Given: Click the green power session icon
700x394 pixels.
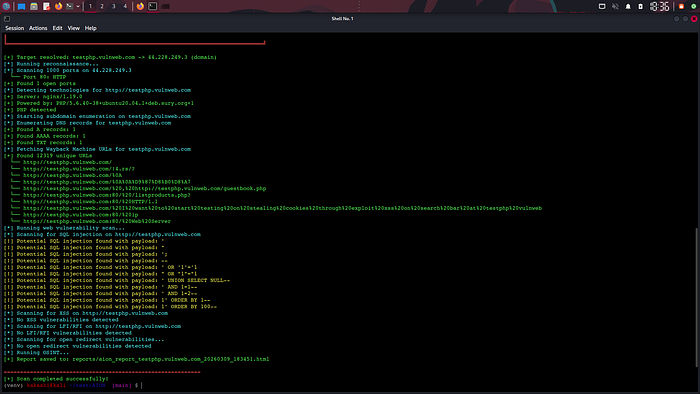Looking at the screenshot, I should point(694,6).
